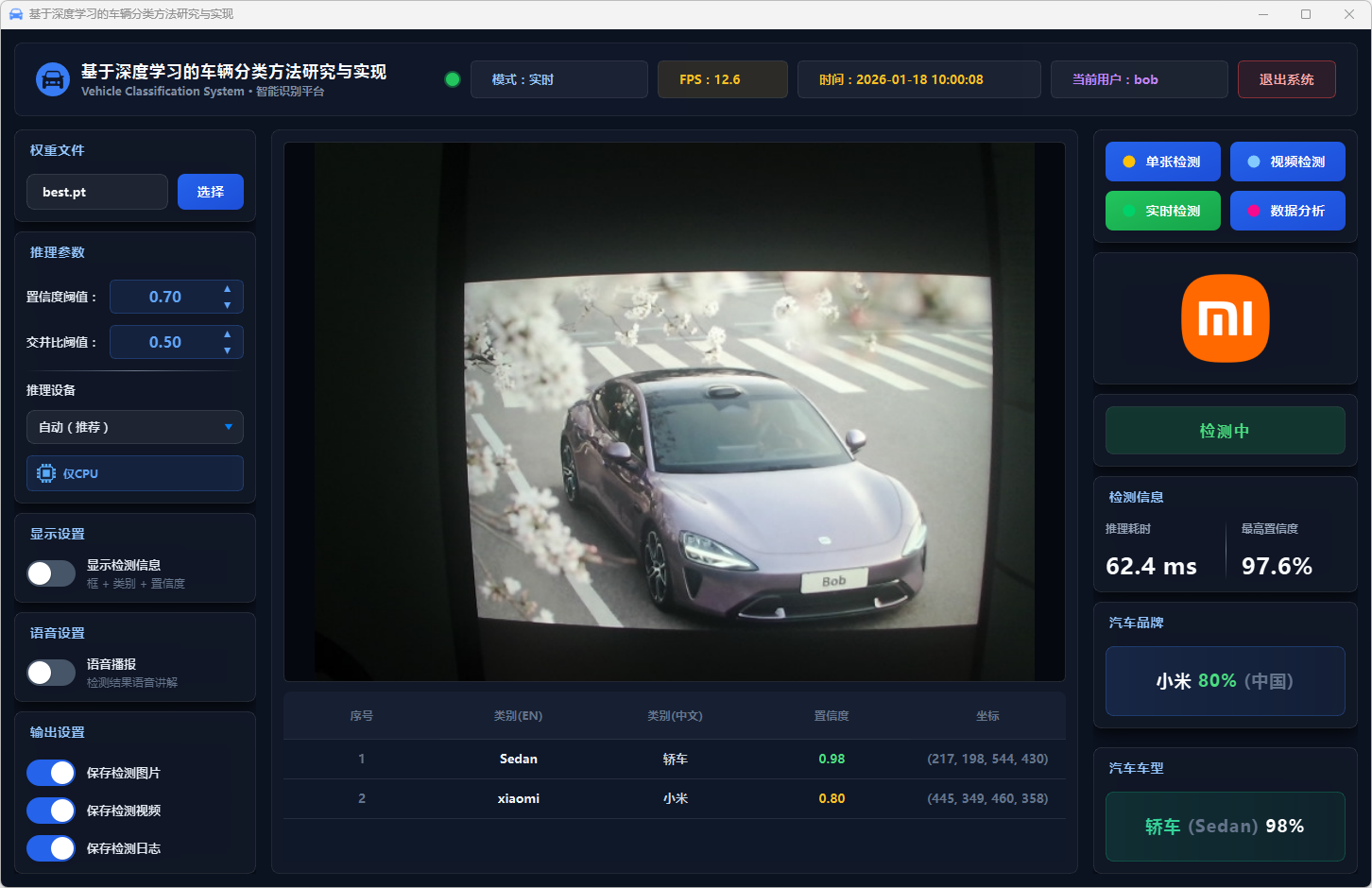This screenshot has height=888, width=1372.
Task: Disable the 保存检测视频 toggle
Action: coord(51,811)
